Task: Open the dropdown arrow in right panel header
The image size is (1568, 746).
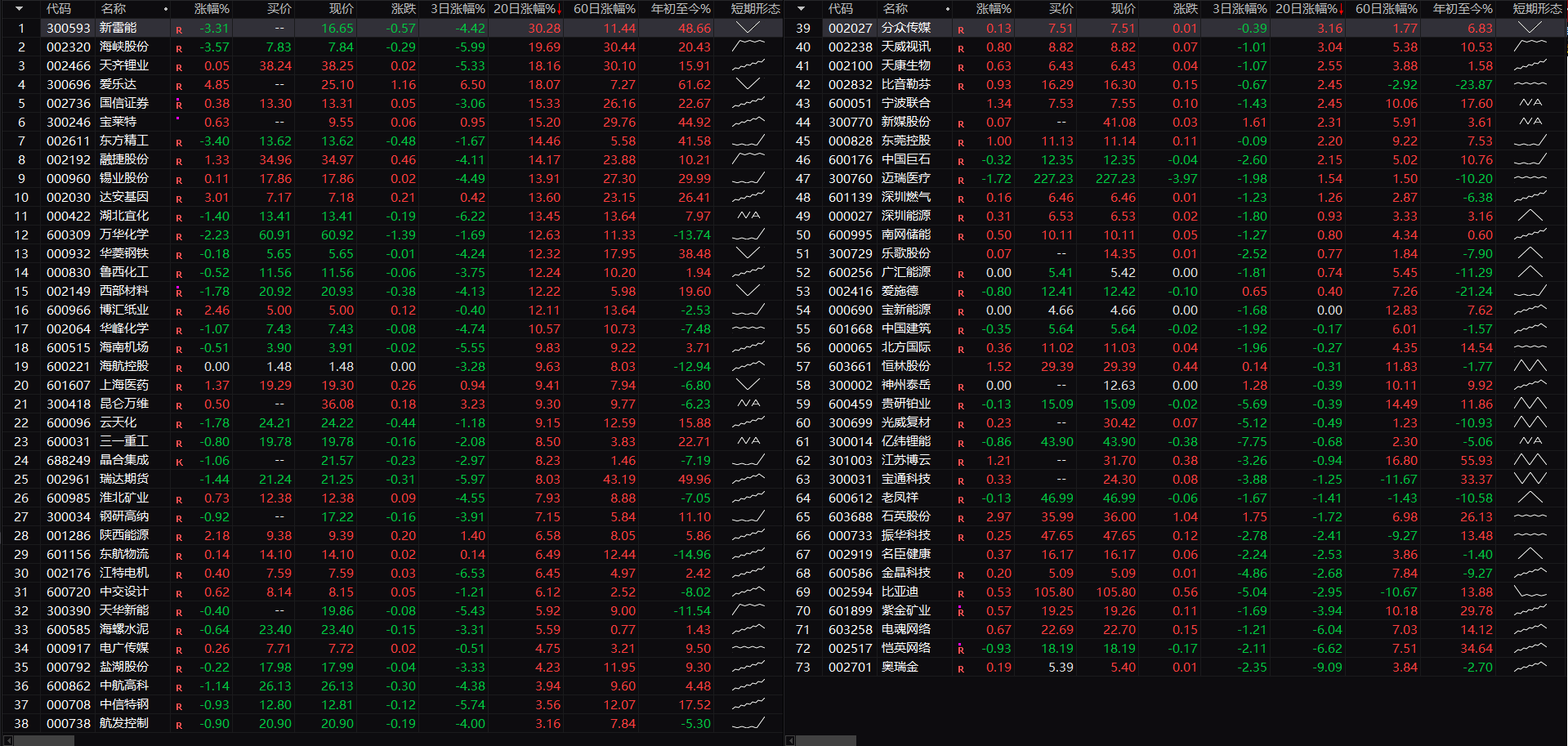Action: (x=802, y=9)
